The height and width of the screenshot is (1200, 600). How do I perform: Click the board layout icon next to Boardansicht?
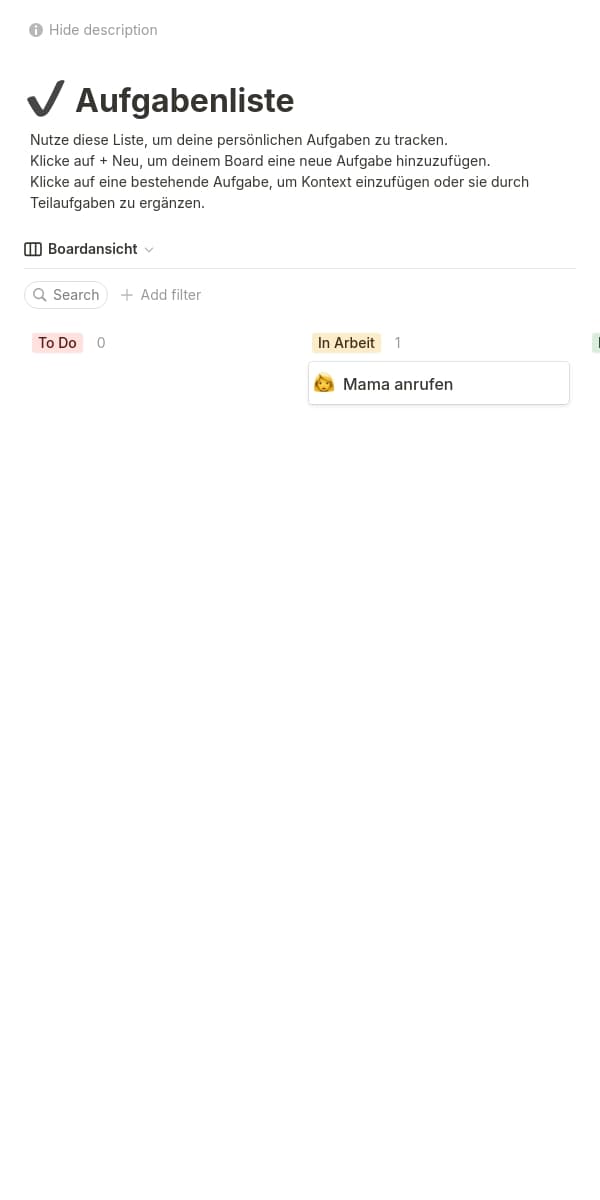[33, 249]
